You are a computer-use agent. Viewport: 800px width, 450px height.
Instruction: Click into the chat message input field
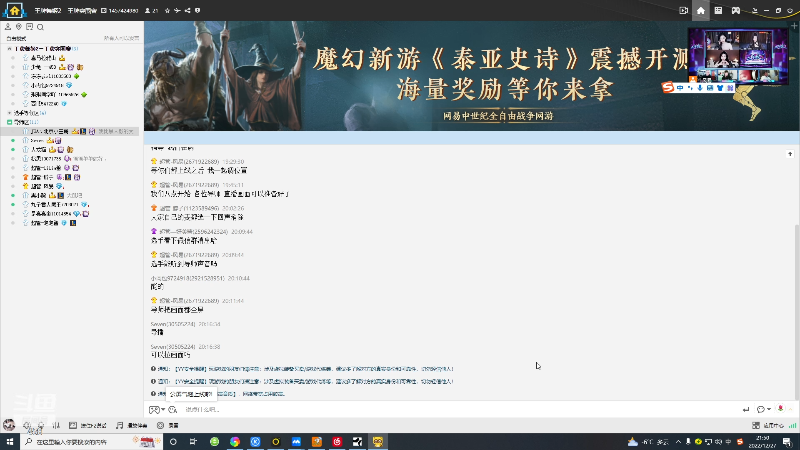[x=459, y=410]
